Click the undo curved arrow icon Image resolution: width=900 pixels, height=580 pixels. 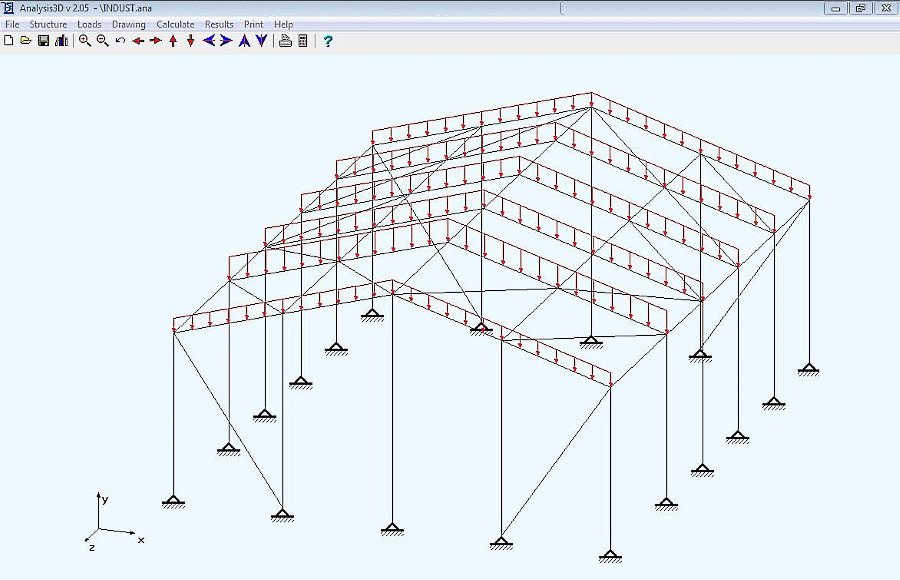(121, 41)
